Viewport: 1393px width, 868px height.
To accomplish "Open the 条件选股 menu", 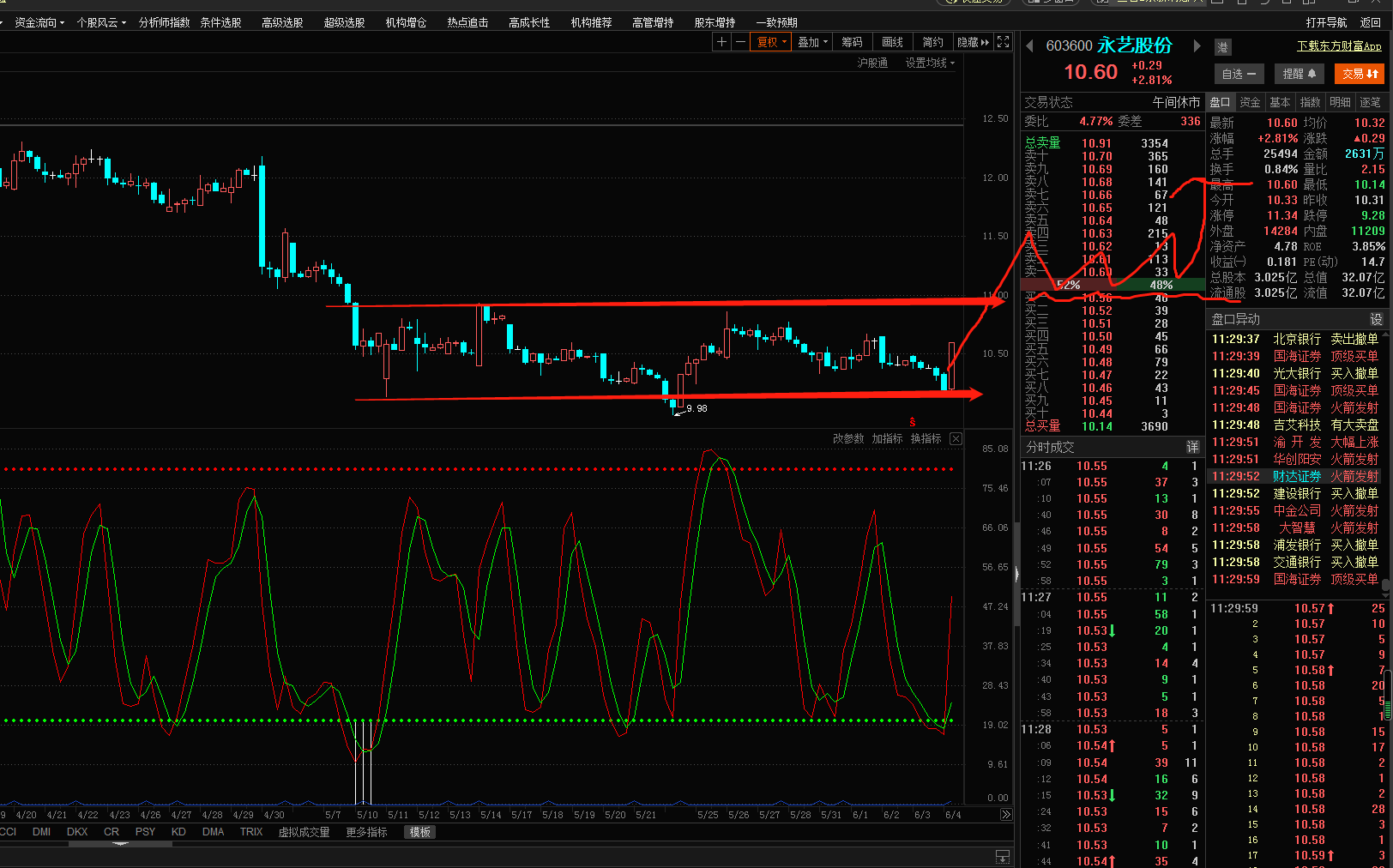I will coord(220,22).
